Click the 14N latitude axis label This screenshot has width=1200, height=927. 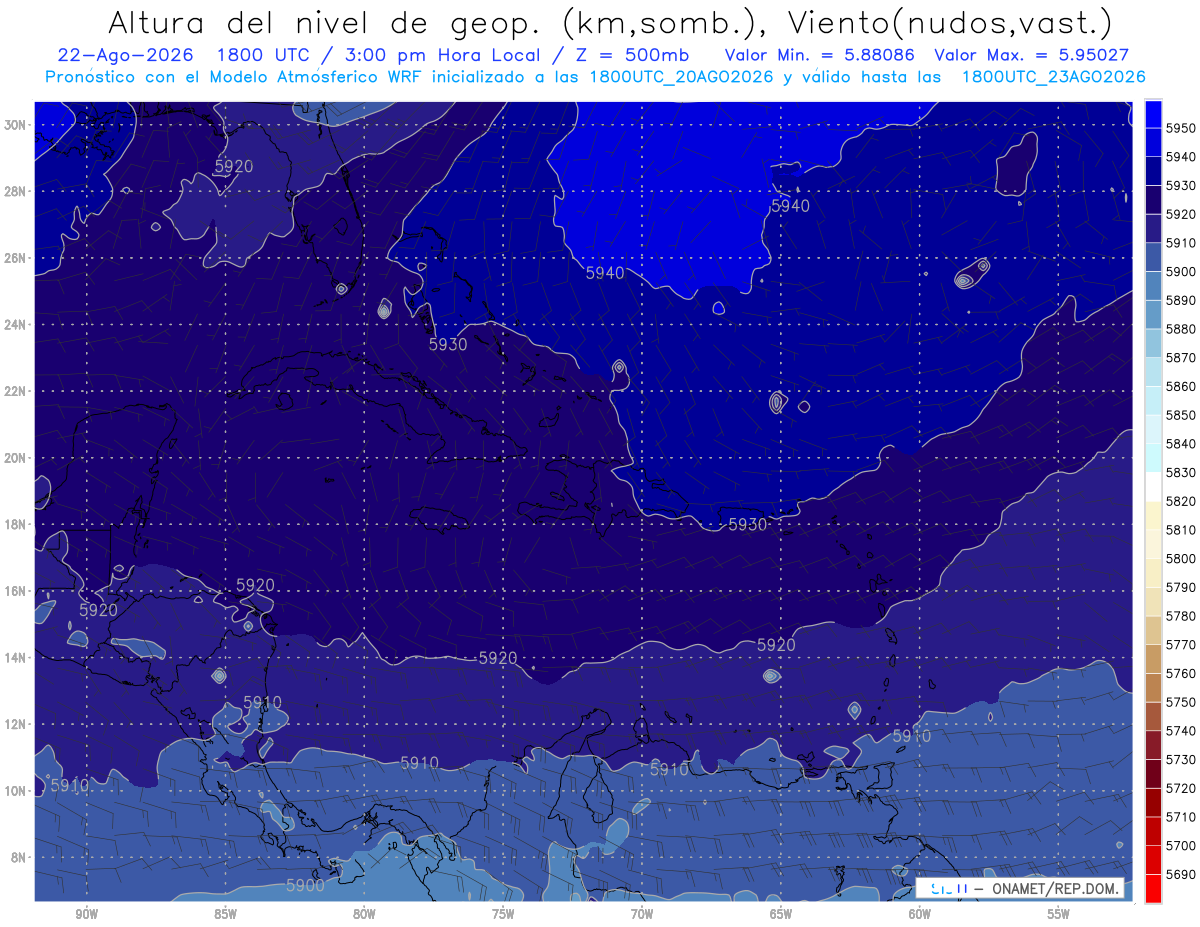pos(15,658)
